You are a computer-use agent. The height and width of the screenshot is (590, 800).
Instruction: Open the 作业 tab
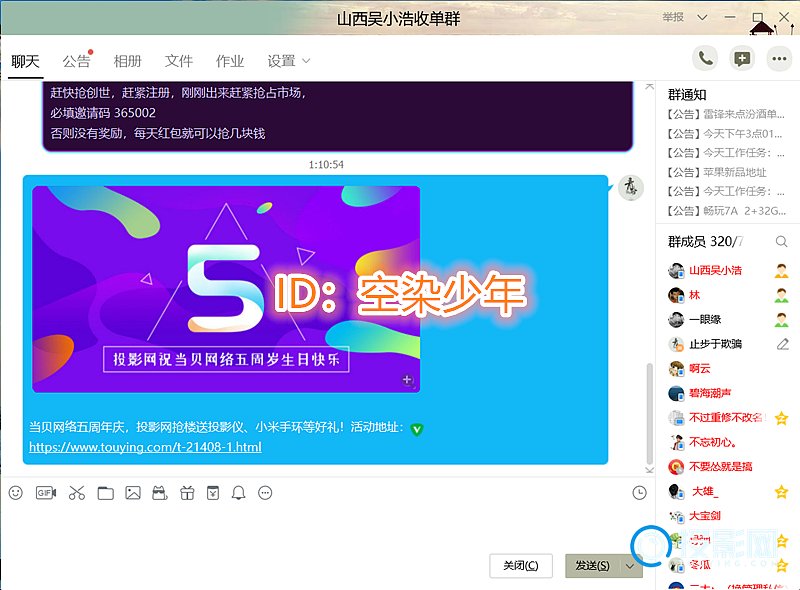point(230,61)
